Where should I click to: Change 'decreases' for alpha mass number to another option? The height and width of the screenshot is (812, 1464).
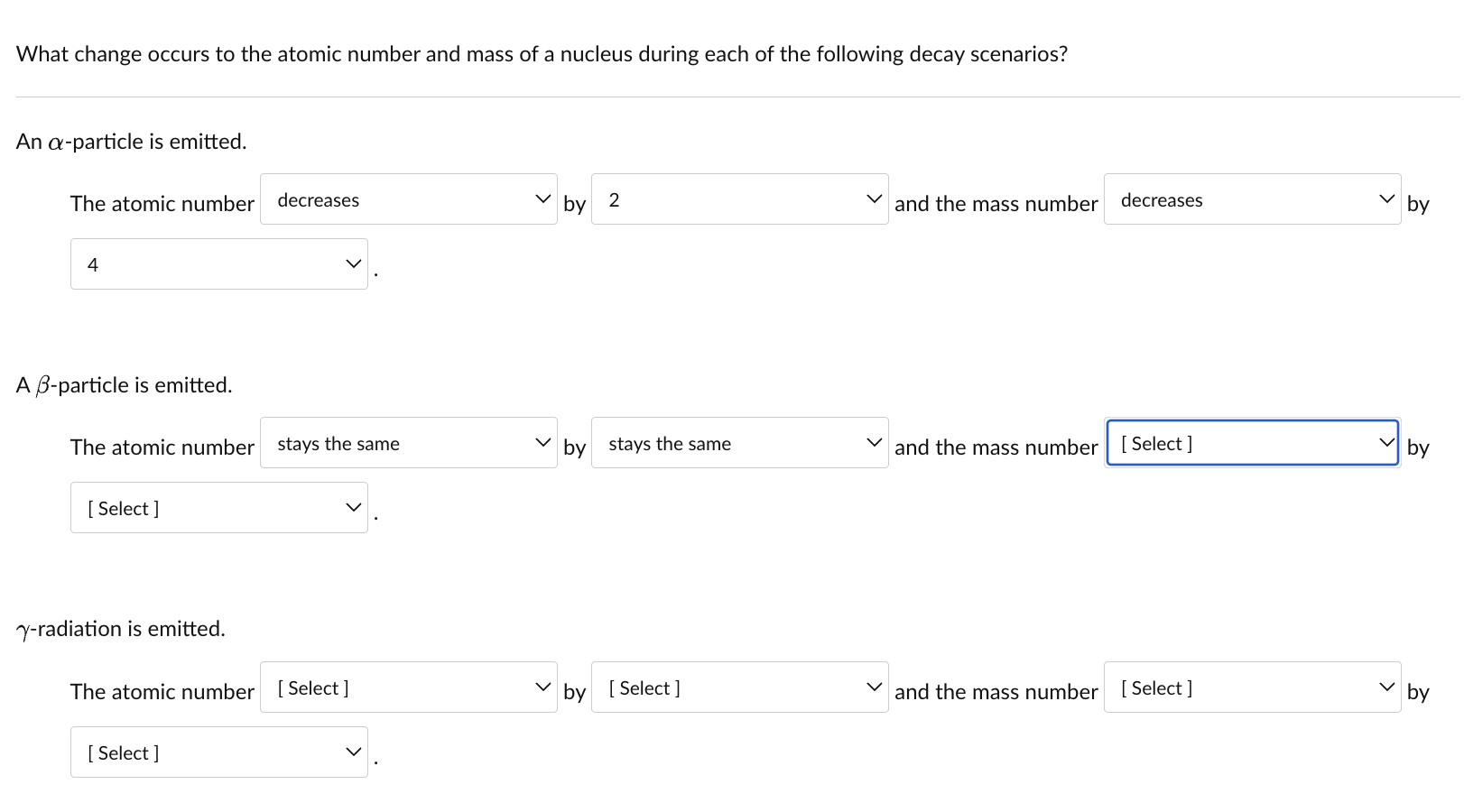[x=1251, y=198]
